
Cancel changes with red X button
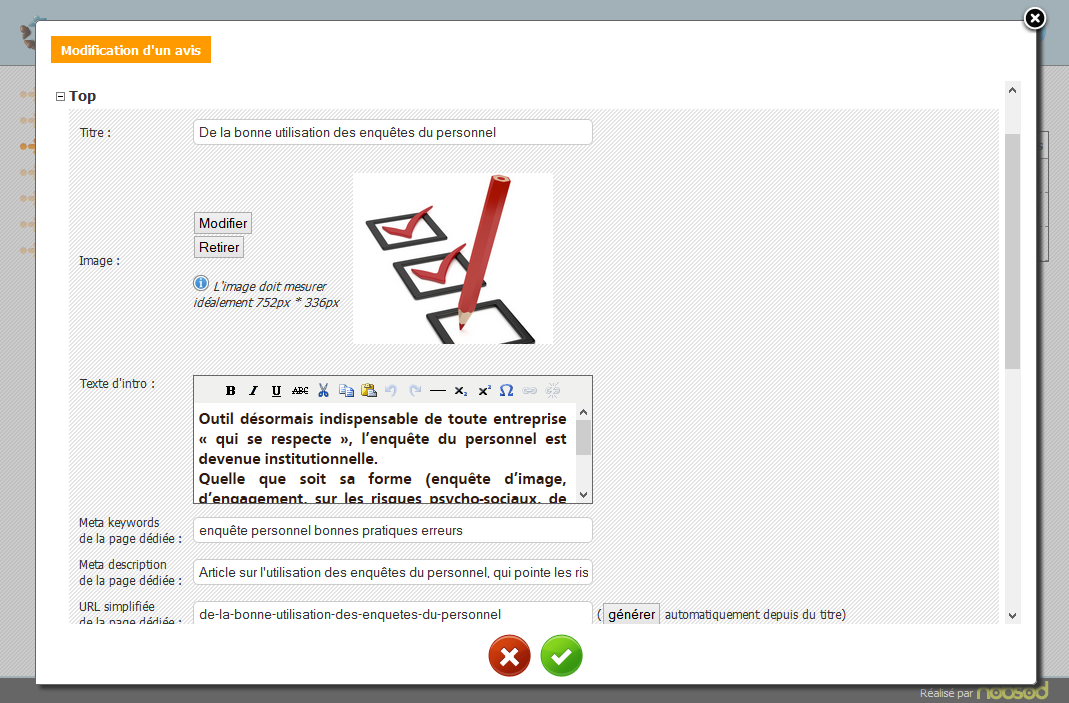(509, 656)
